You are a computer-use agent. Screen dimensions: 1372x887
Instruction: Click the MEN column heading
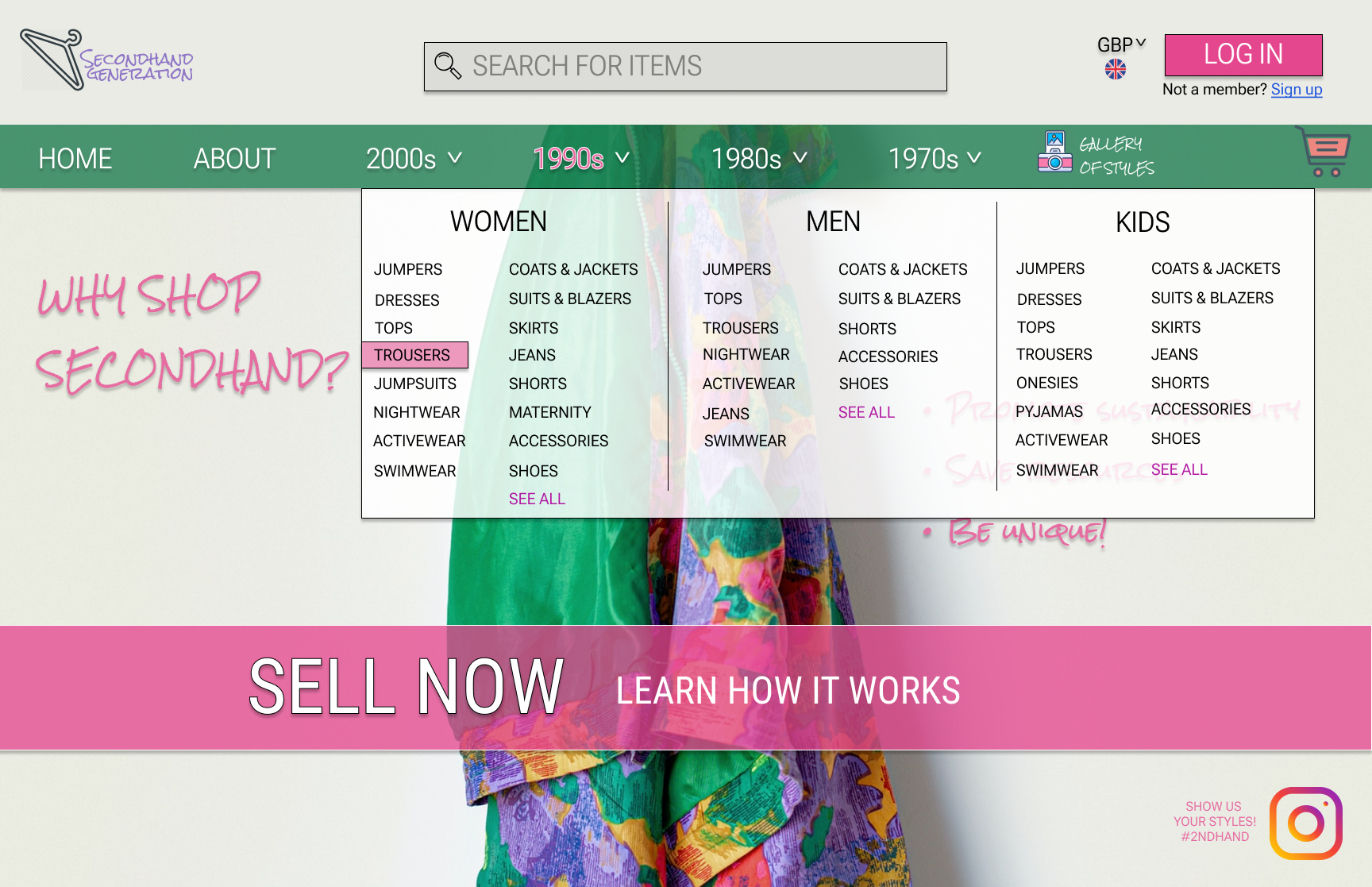833,222
